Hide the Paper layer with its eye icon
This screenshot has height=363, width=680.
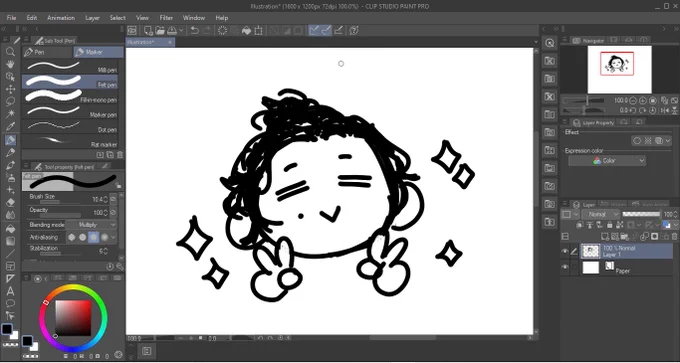pyautogui.click(x=565, y=267)
